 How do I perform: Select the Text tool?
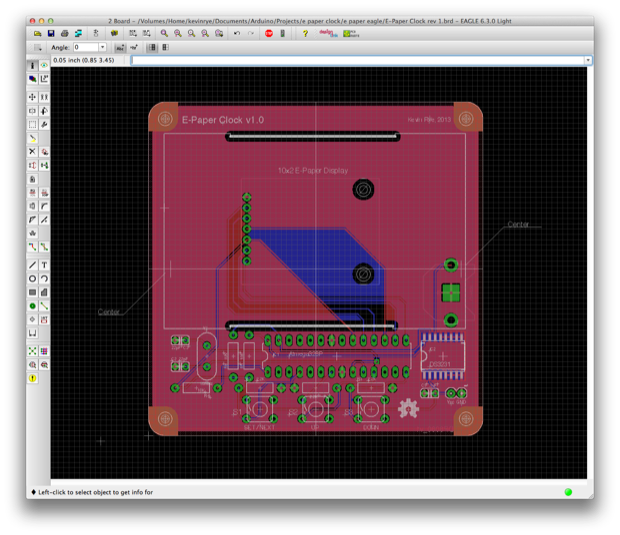tap(44, 265)
